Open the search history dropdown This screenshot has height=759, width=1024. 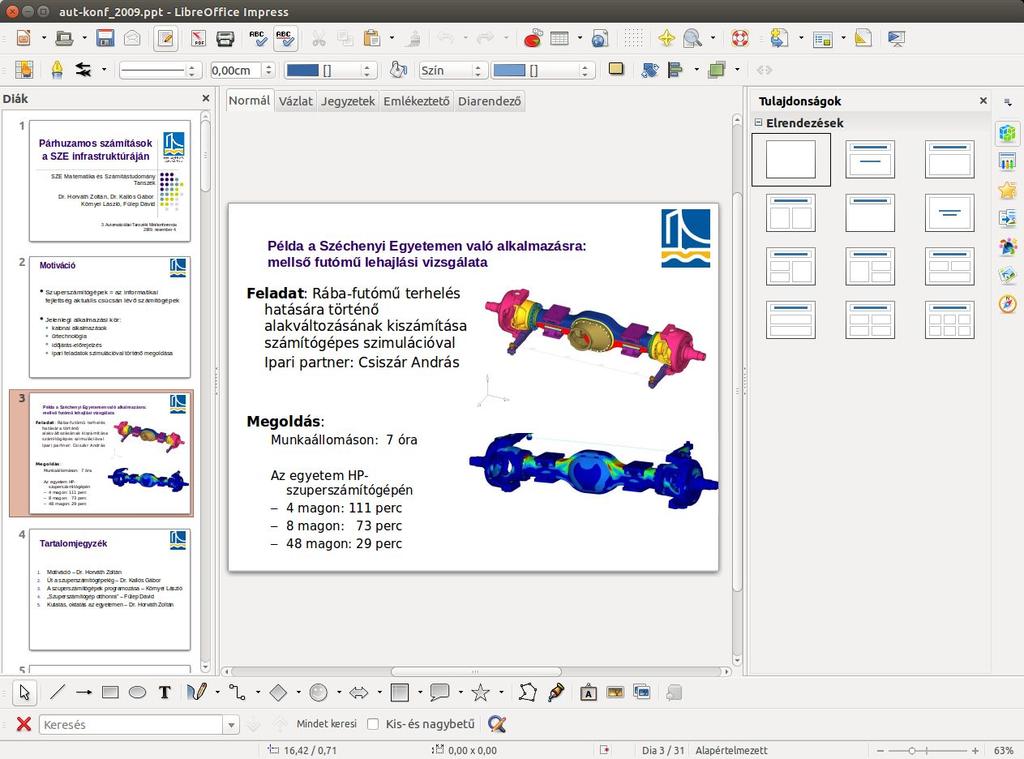[231, 724]
